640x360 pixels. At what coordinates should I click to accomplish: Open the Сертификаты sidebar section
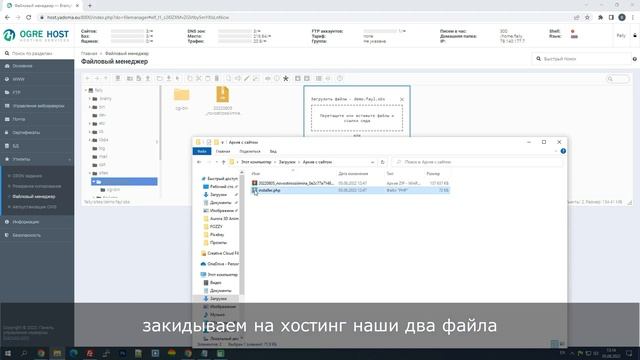[x=26, y=133]
